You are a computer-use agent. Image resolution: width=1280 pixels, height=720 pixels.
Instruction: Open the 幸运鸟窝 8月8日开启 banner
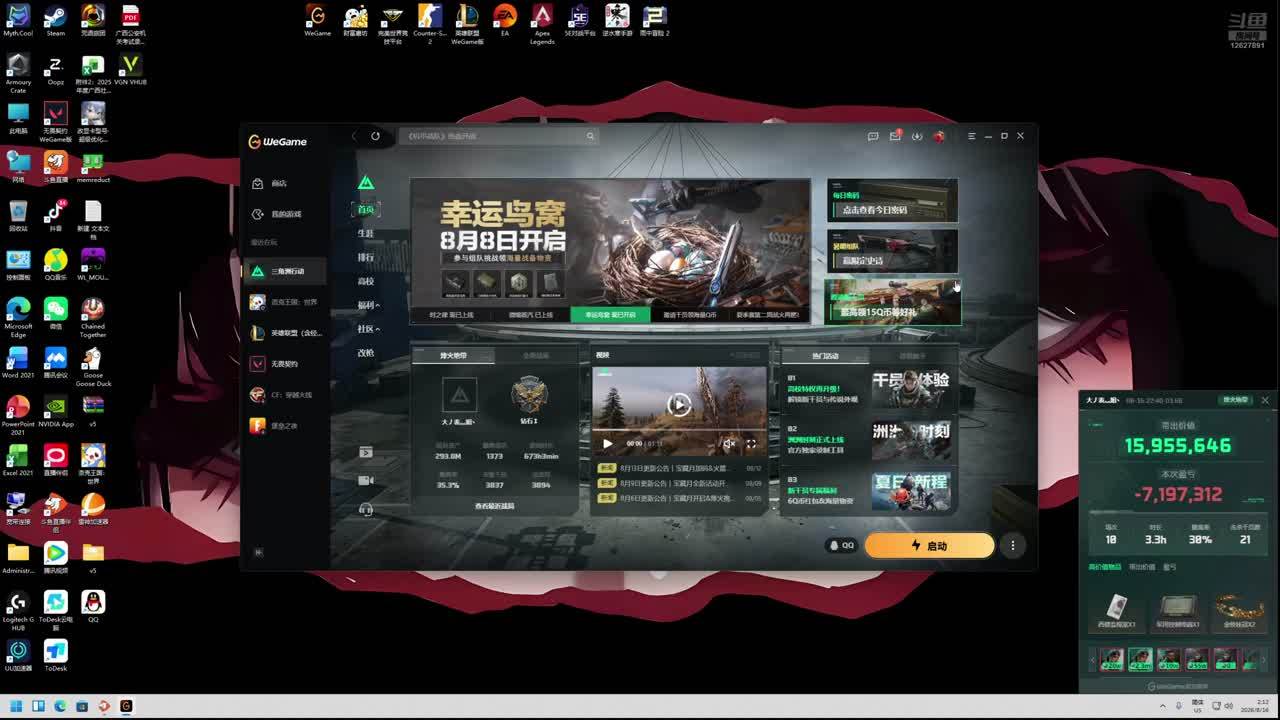pyautogui.click(x=610, y=241)
